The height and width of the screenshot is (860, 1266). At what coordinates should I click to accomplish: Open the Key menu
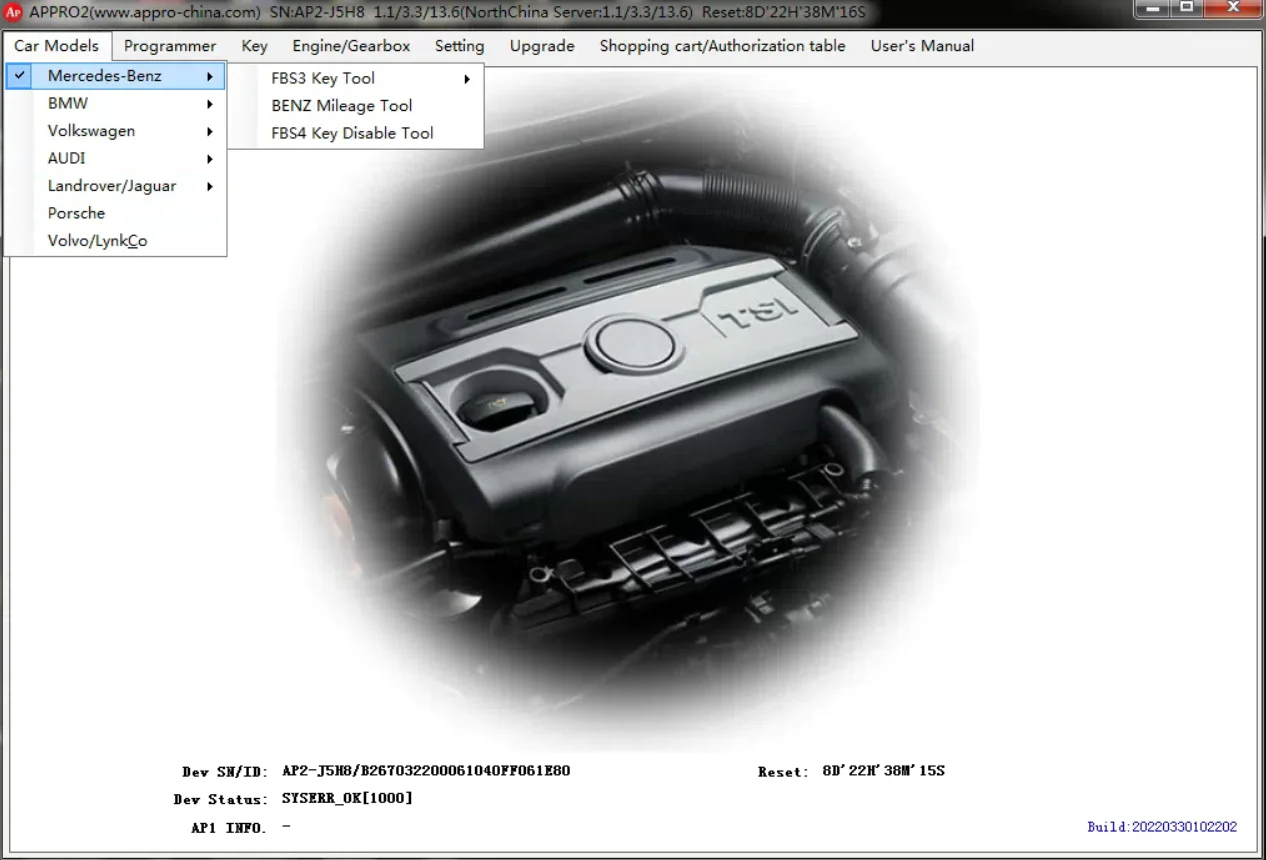(254, 46)
